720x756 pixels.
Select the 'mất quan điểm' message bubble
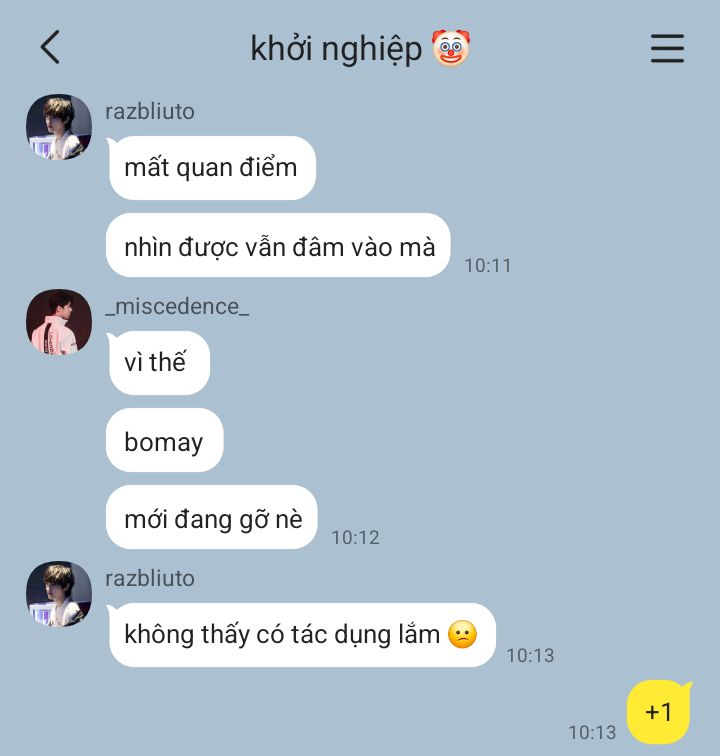coord(211,168)
